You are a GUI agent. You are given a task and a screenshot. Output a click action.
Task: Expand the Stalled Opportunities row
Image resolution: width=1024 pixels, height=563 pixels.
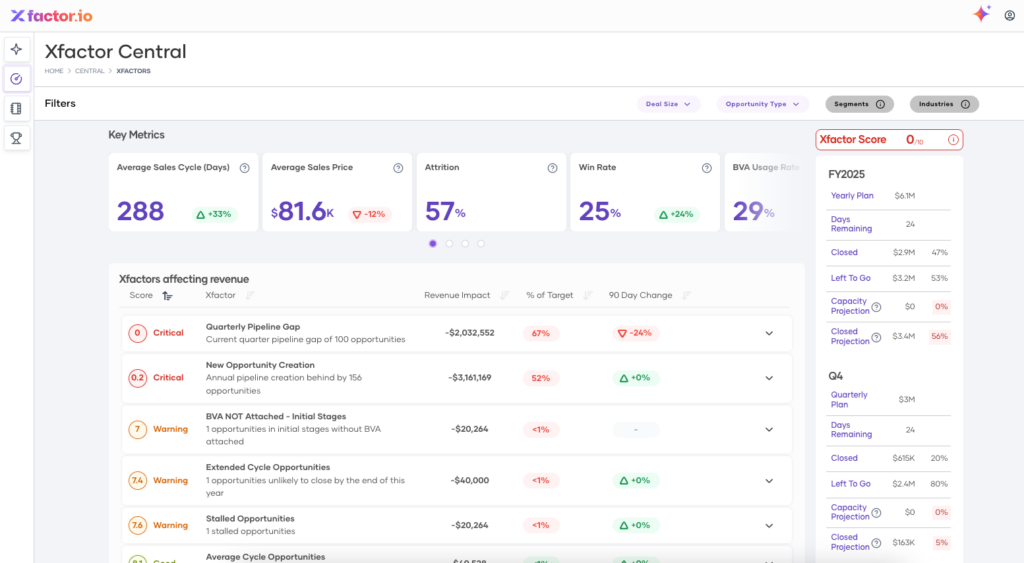[x=769, y=525]
